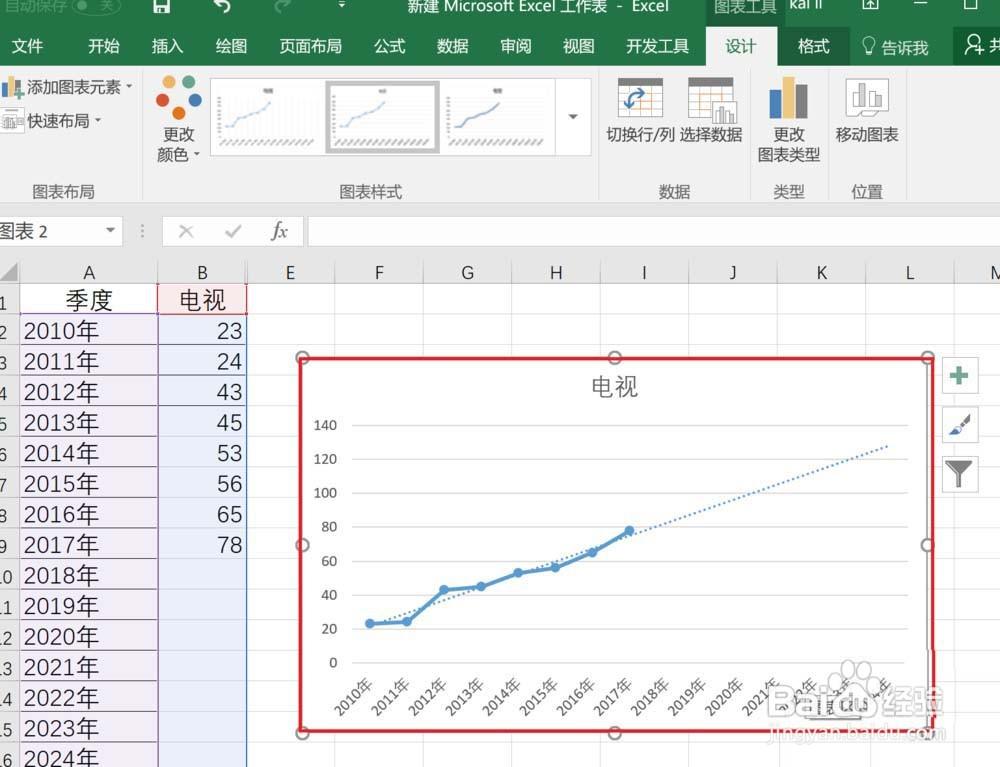This screenshot has height=767, width=1000.
Task: Open the Name Box dropdown arrow
Action: pyautogui.click(x=110, y=230)
